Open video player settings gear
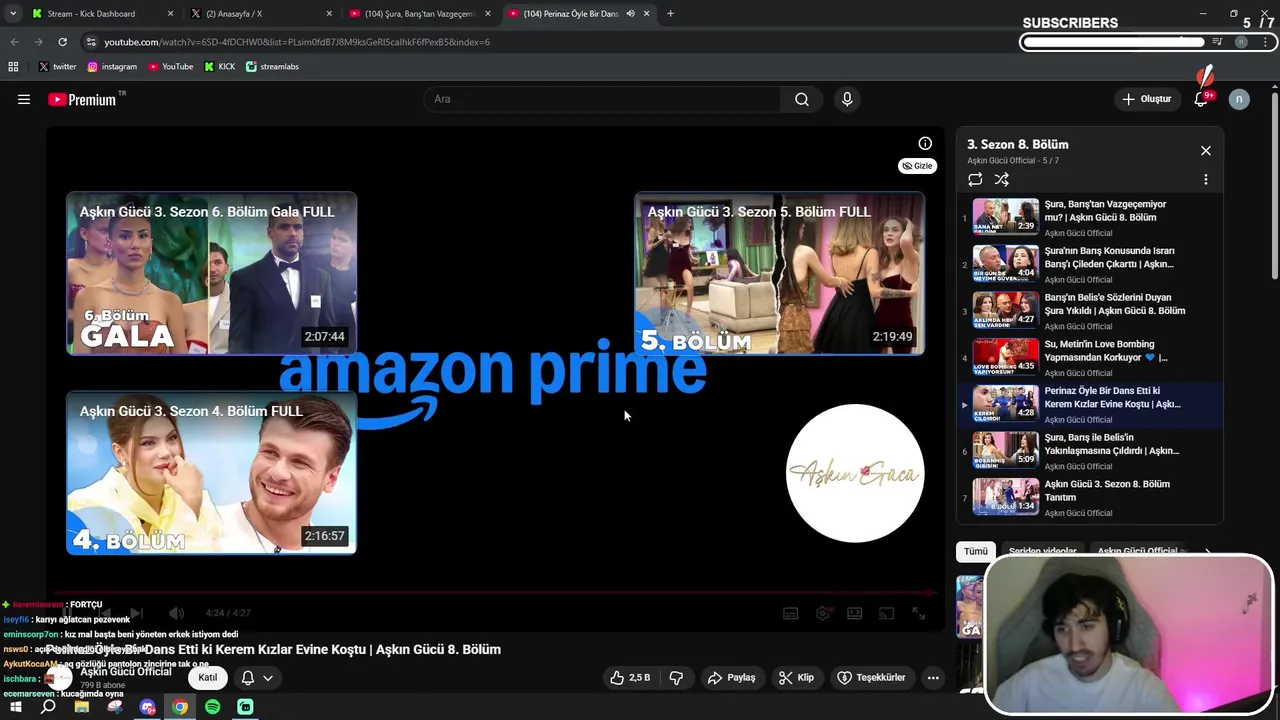The image size is (1280, 720). point(823,614)
